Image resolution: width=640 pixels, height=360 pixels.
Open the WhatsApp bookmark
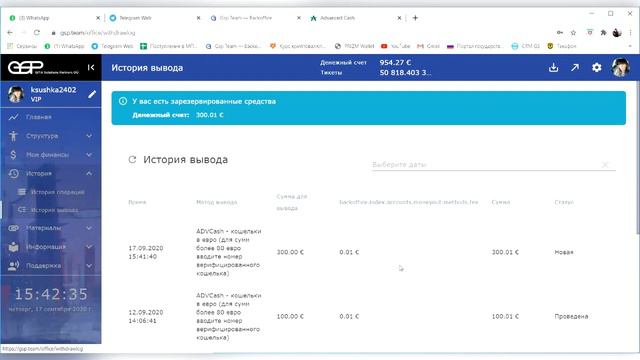point(64,46)
